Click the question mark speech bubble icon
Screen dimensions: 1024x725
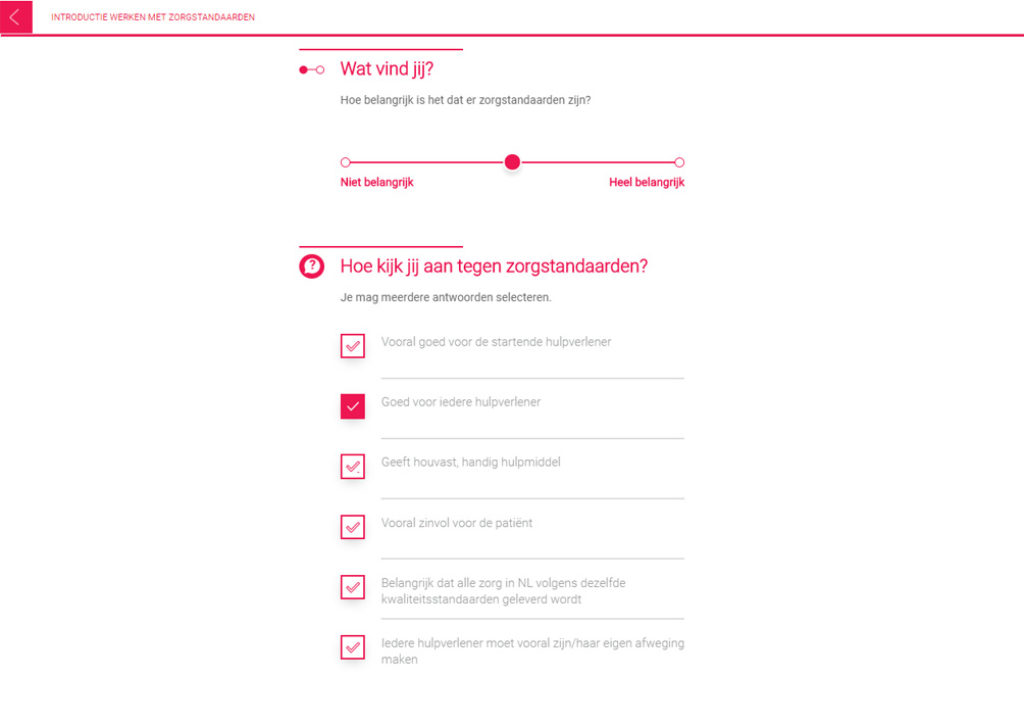[x=312, y=266]
